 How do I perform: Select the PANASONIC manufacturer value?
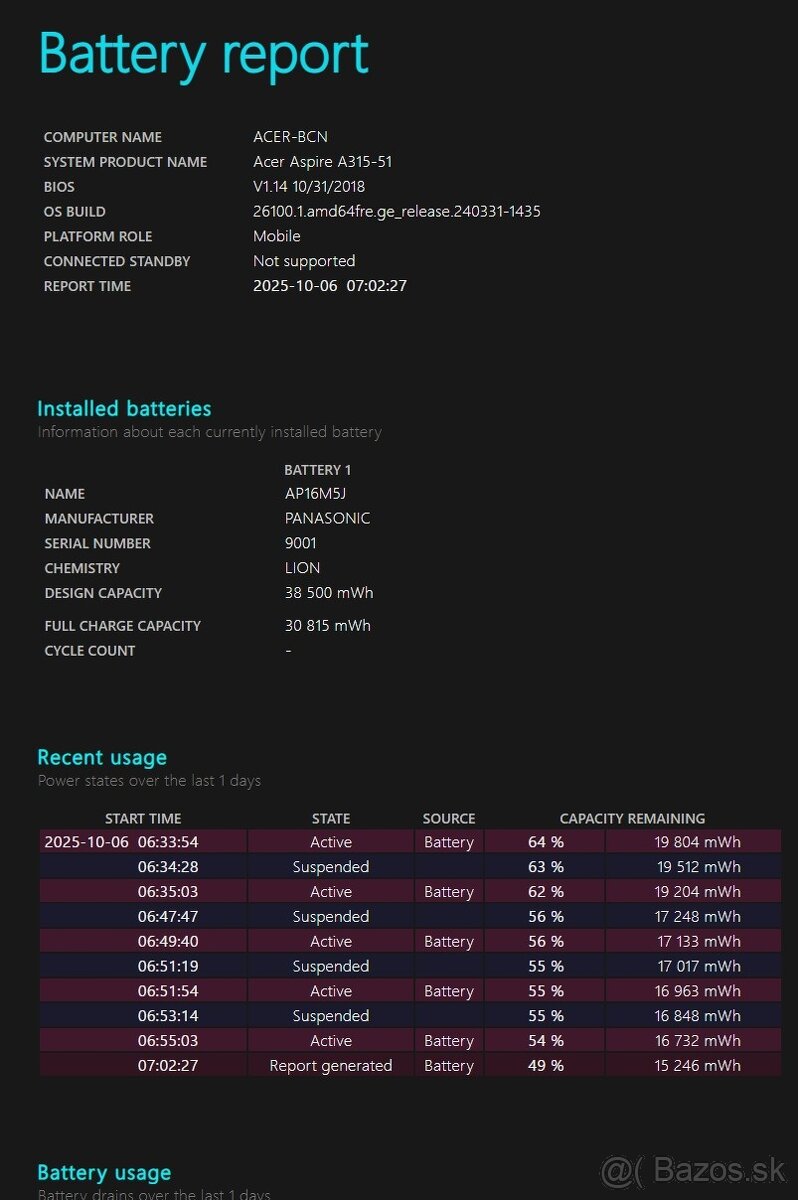[327, 519]
